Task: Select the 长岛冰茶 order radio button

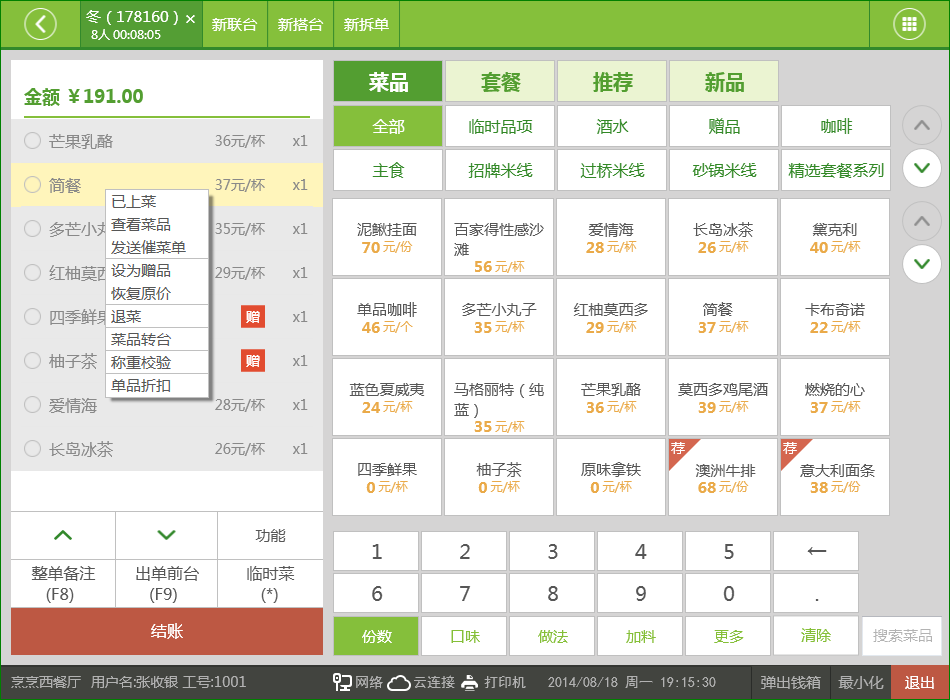Action: coord(32,448)
